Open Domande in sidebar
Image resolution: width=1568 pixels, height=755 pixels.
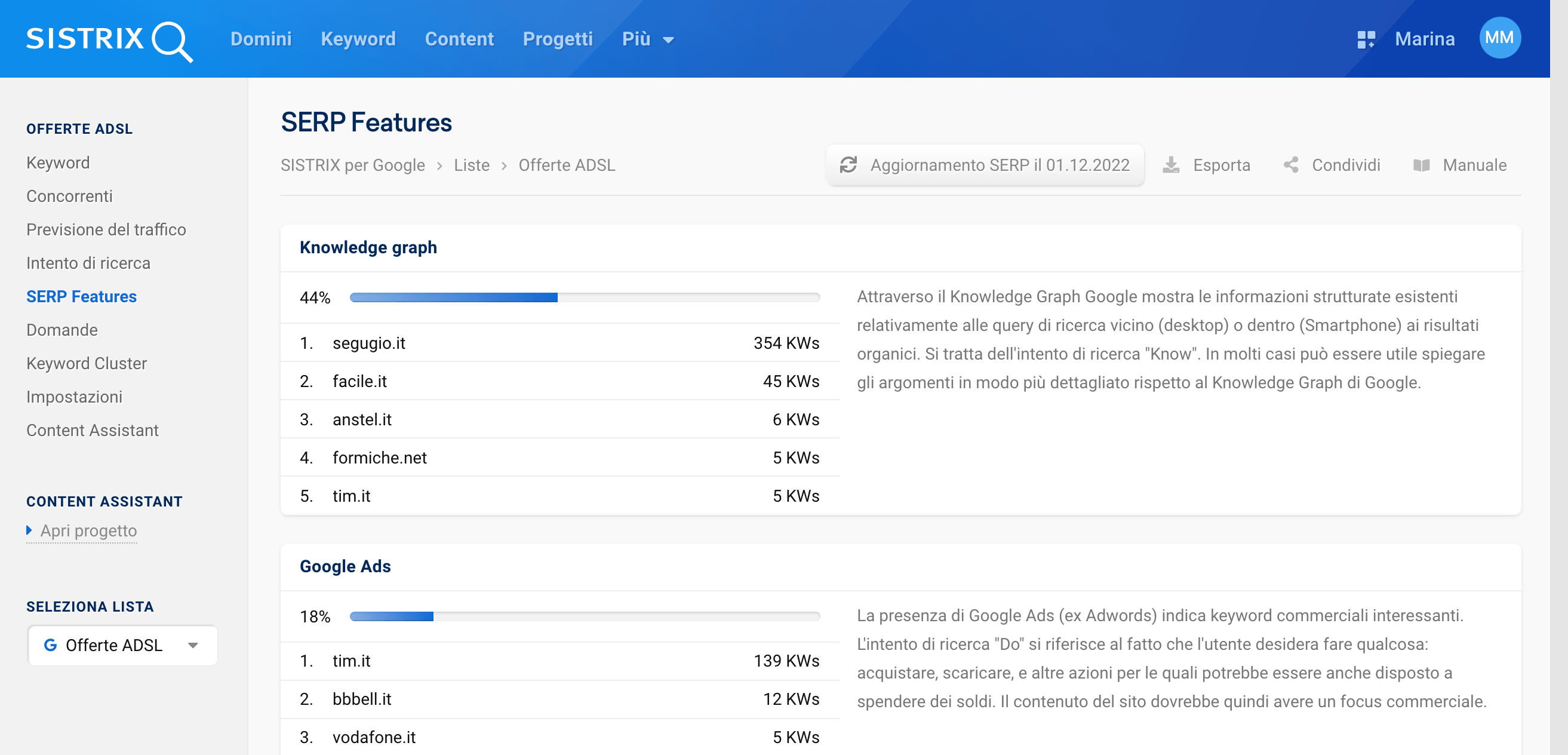pyautogui.click(x=62, y=330)
